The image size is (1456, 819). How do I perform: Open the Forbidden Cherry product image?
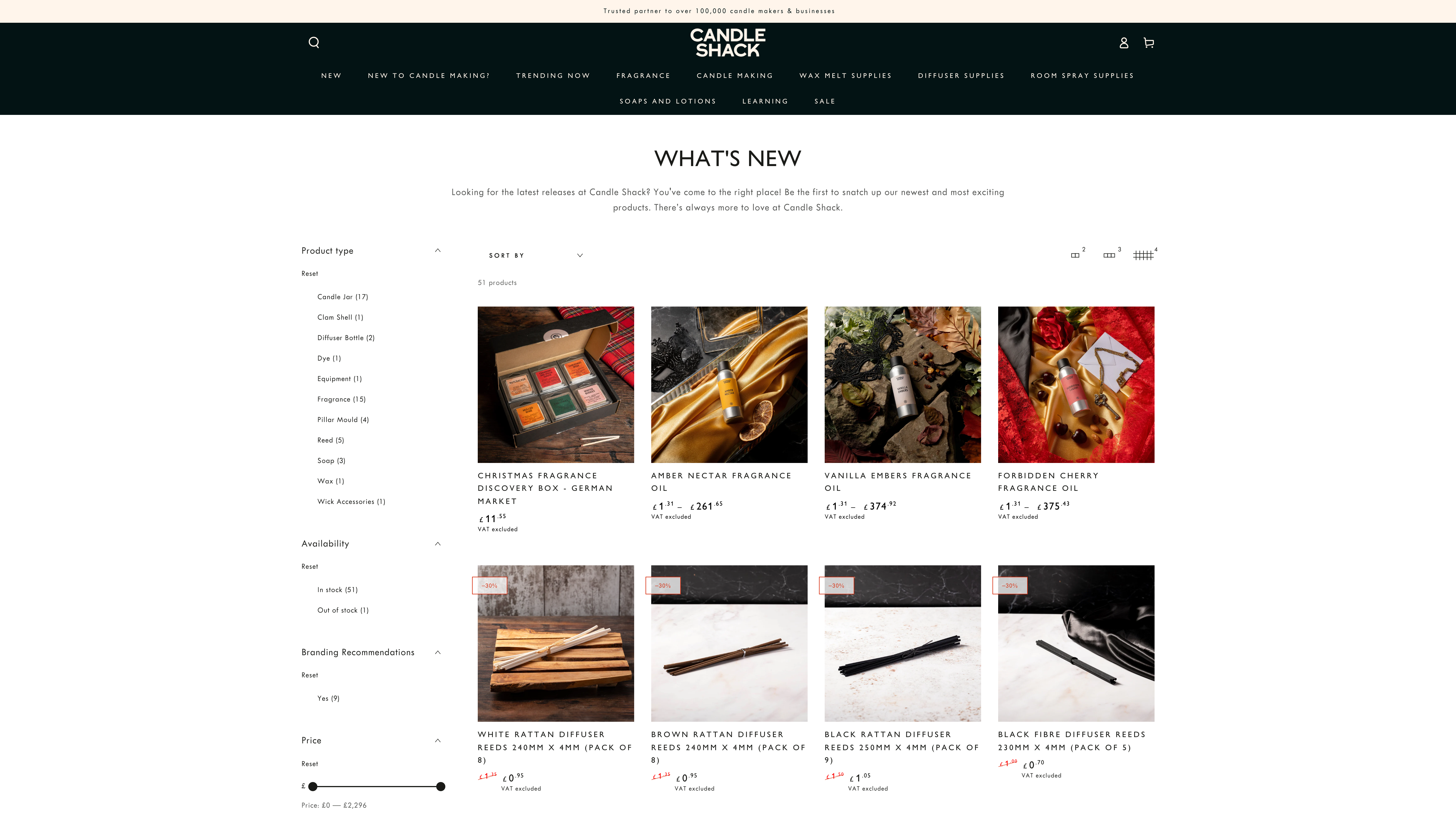(1076, 384)
